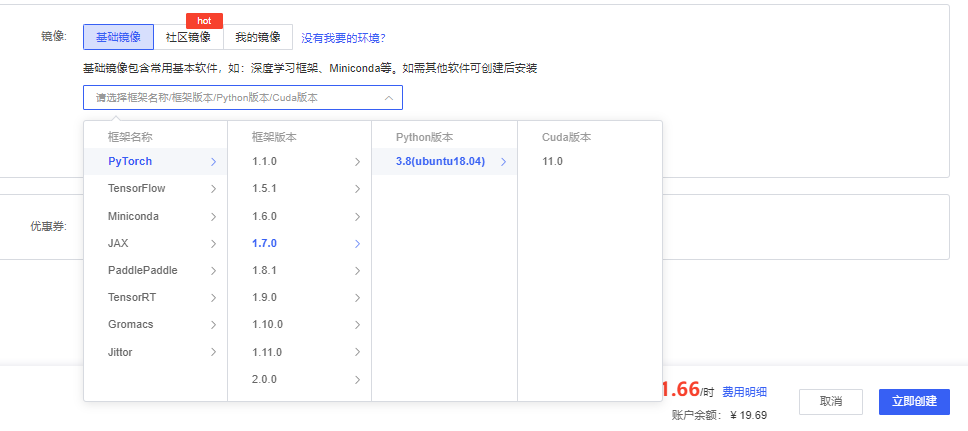Viewport: 968px width, 431px height.
Task: Pick framework version 1.1.0
Action: tap(299, 161)
